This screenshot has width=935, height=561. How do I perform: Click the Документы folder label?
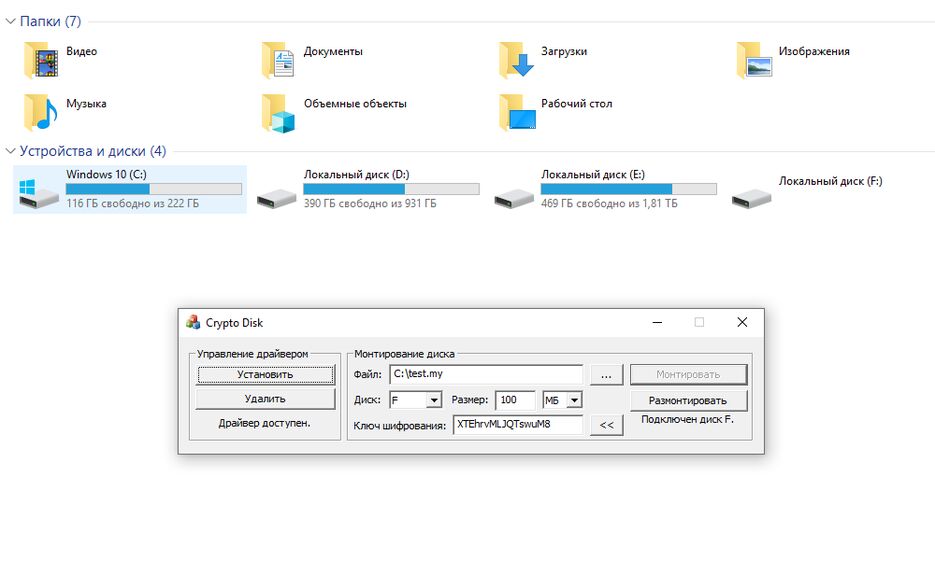(x=333, y=51)
